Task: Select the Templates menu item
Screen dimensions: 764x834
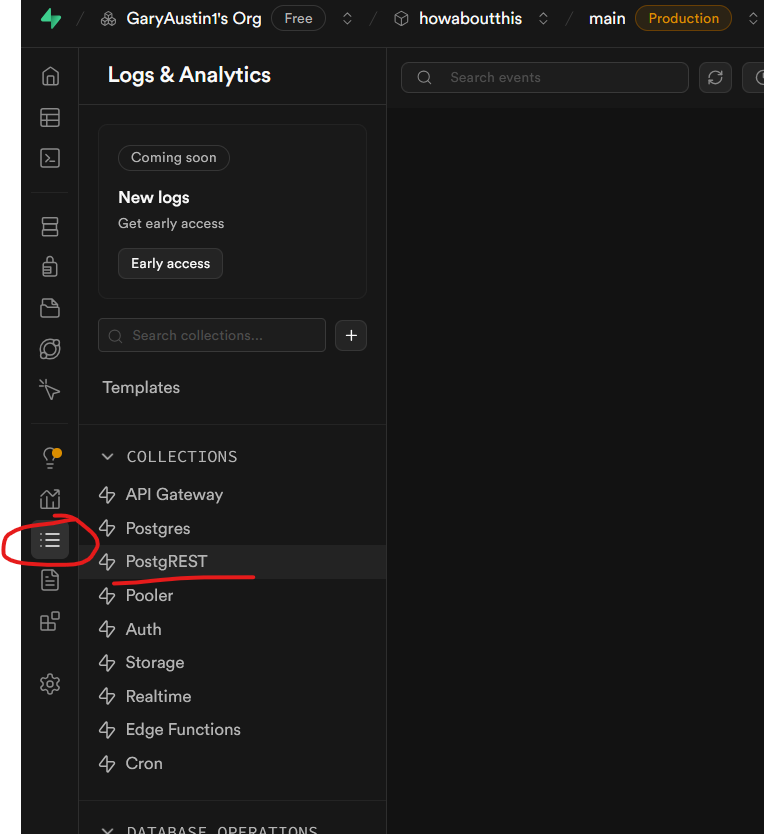Action: point(141,387)
